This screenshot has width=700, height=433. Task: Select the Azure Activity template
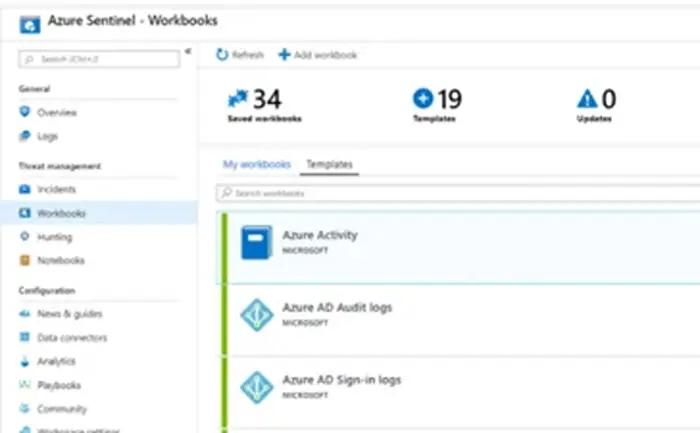pos(458,247)
